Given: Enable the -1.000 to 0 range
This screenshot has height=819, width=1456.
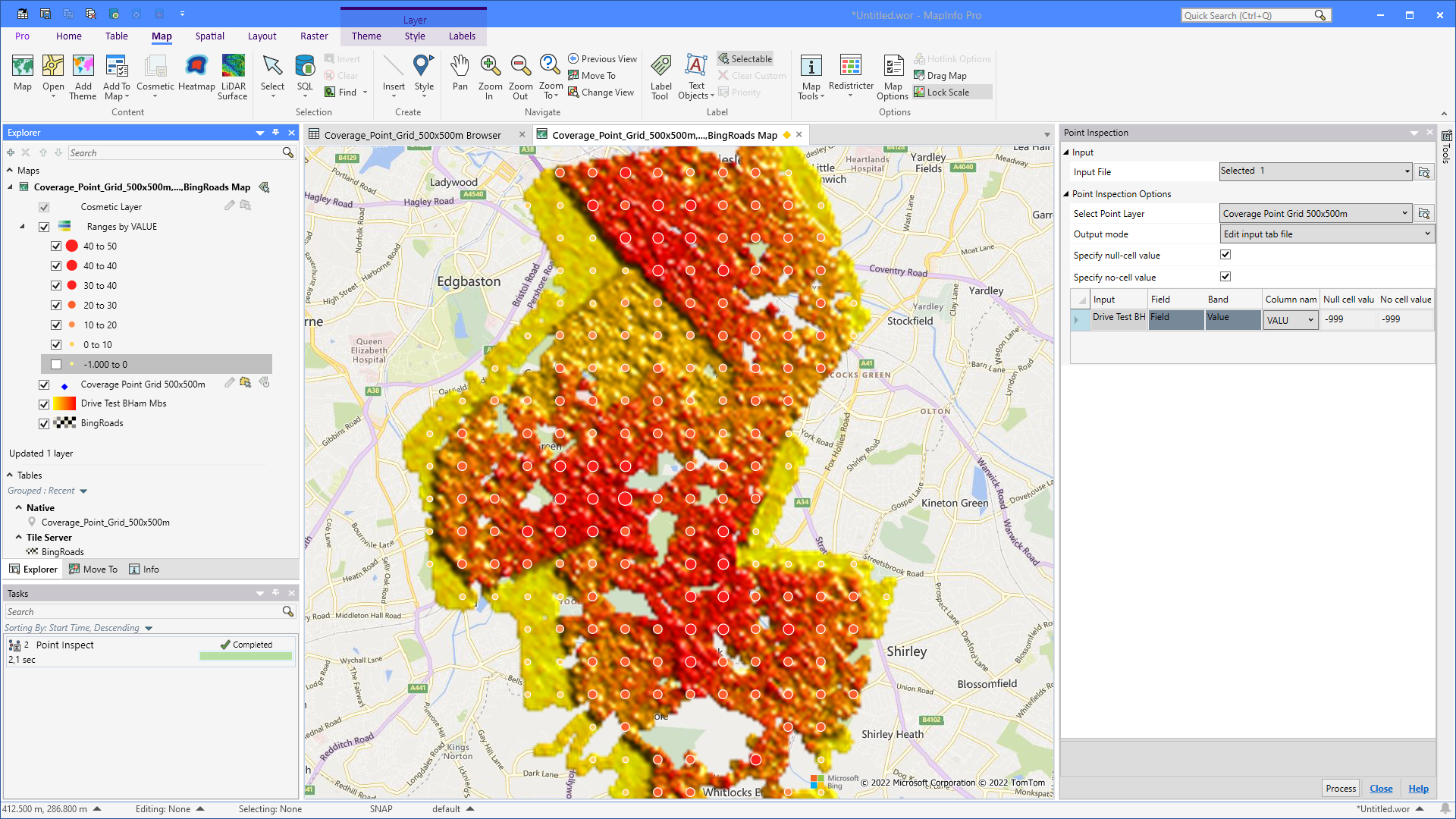Looking at the screenshot, I should [56, 364].
